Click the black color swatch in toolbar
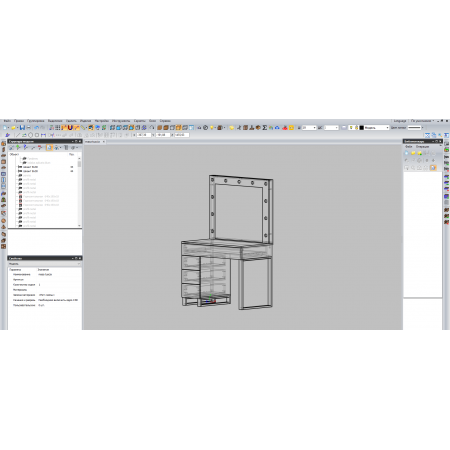The height and width of the screenshot is (450, 450). click(x=361, y=128)
